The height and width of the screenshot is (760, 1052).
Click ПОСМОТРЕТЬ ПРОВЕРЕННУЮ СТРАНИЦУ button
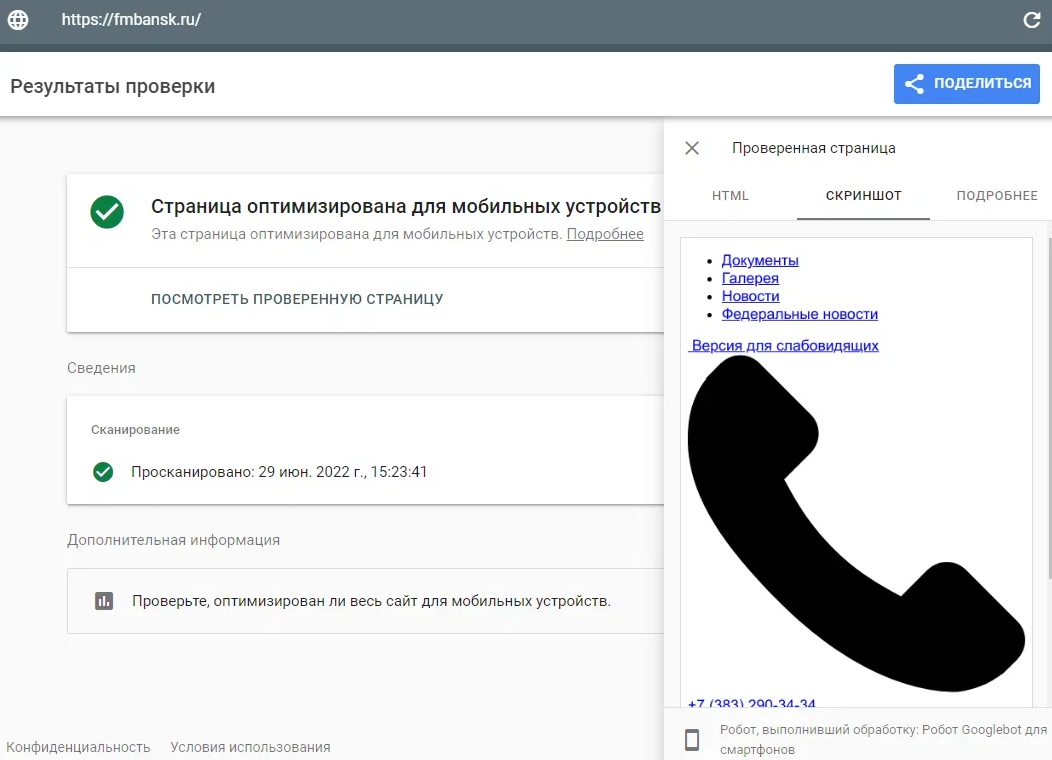tap(297, 299)
